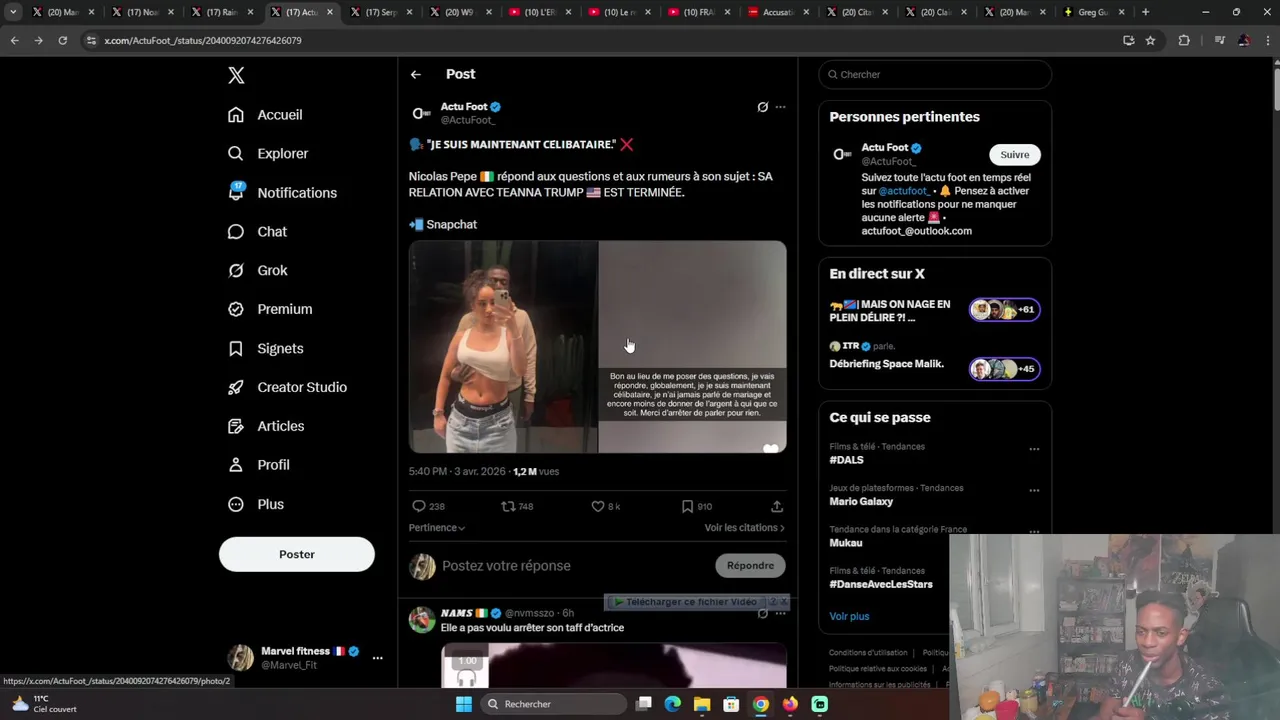Switch to the Accusation browser tab
The image size is (1280, 720).
click(x=780, y=12)
